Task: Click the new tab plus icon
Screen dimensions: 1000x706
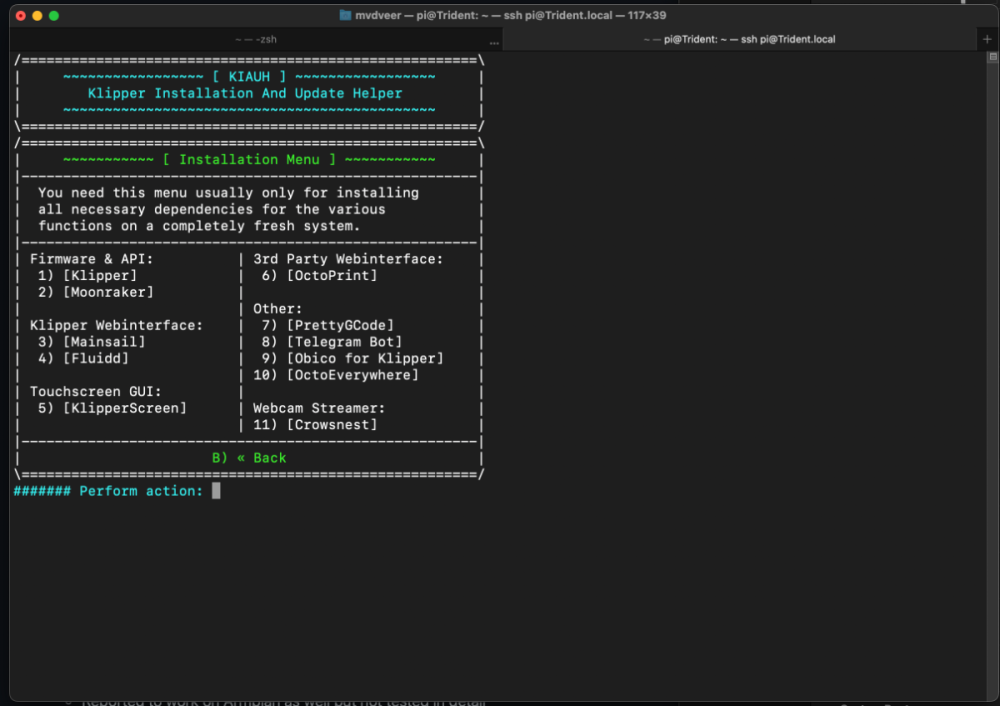Action: pos(987,39)
